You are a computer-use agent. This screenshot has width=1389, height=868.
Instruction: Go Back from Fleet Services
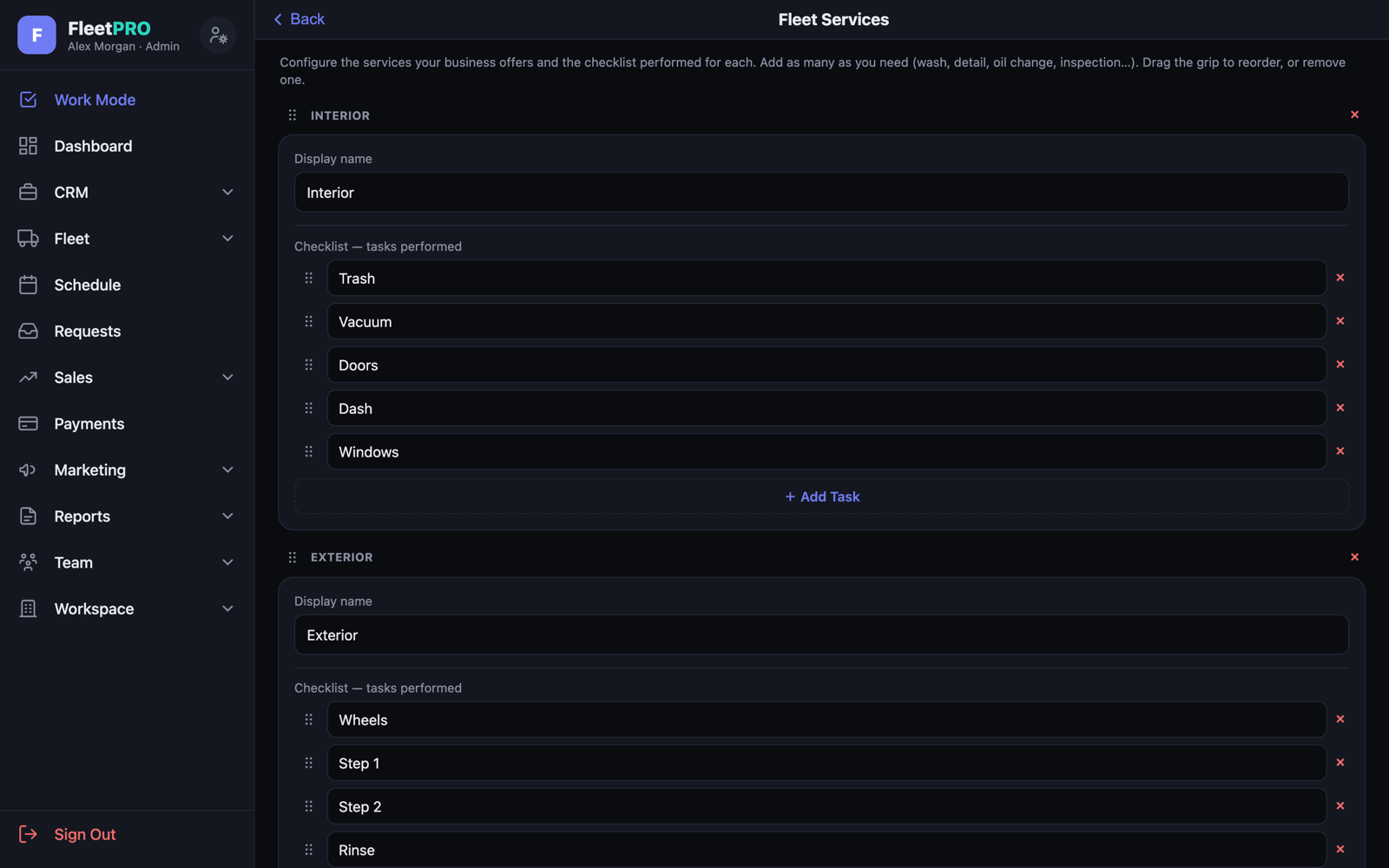[299, 19]
